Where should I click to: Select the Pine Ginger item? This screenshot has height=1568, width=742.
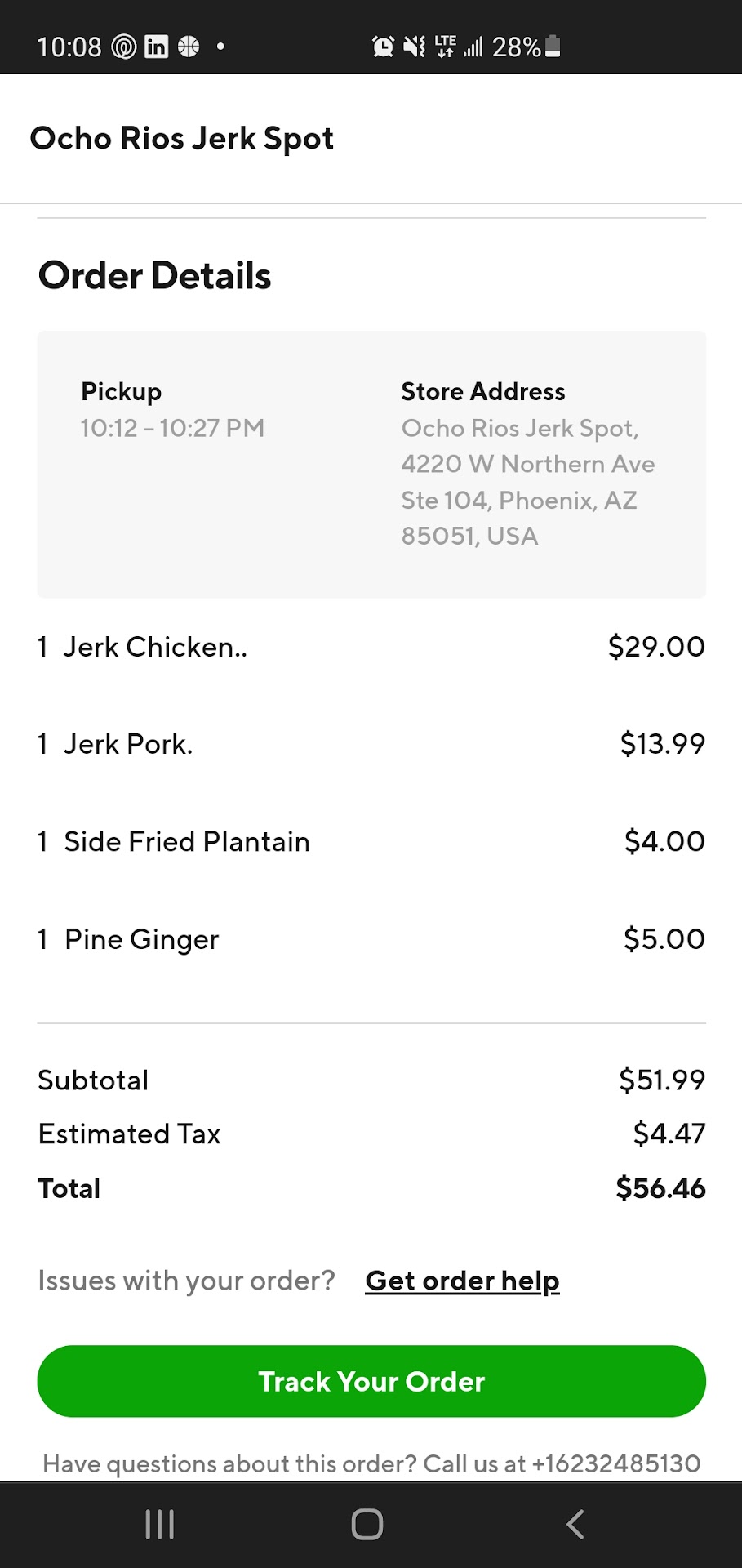coord(141,939)
